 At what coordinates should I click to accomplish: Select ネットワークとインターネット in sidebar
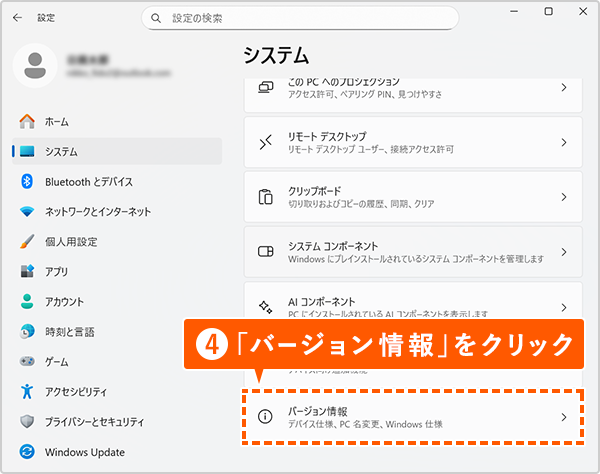(x=97, y=212)
